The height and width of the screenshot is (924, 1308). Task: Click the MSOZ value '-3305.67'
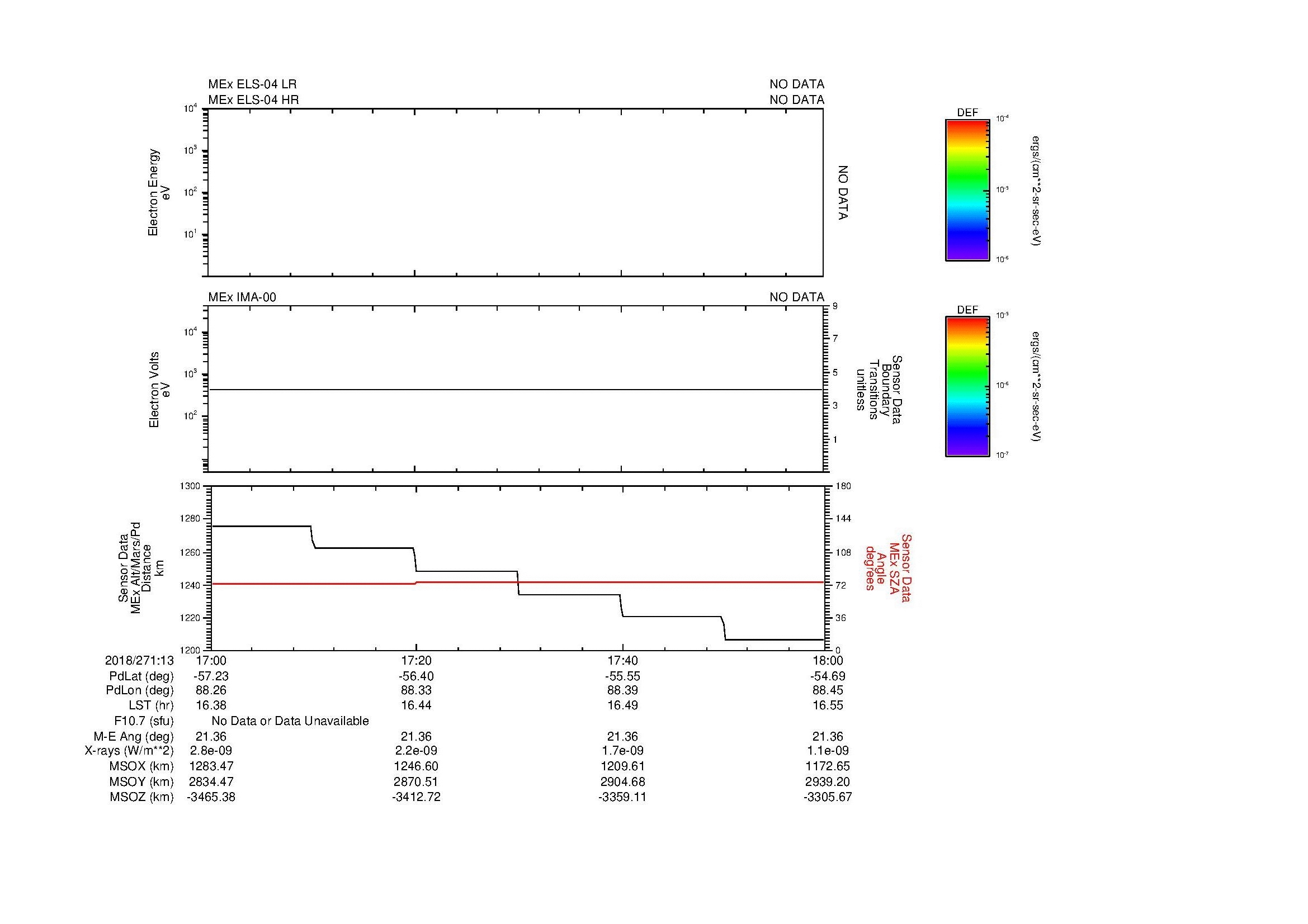[828, 797]
